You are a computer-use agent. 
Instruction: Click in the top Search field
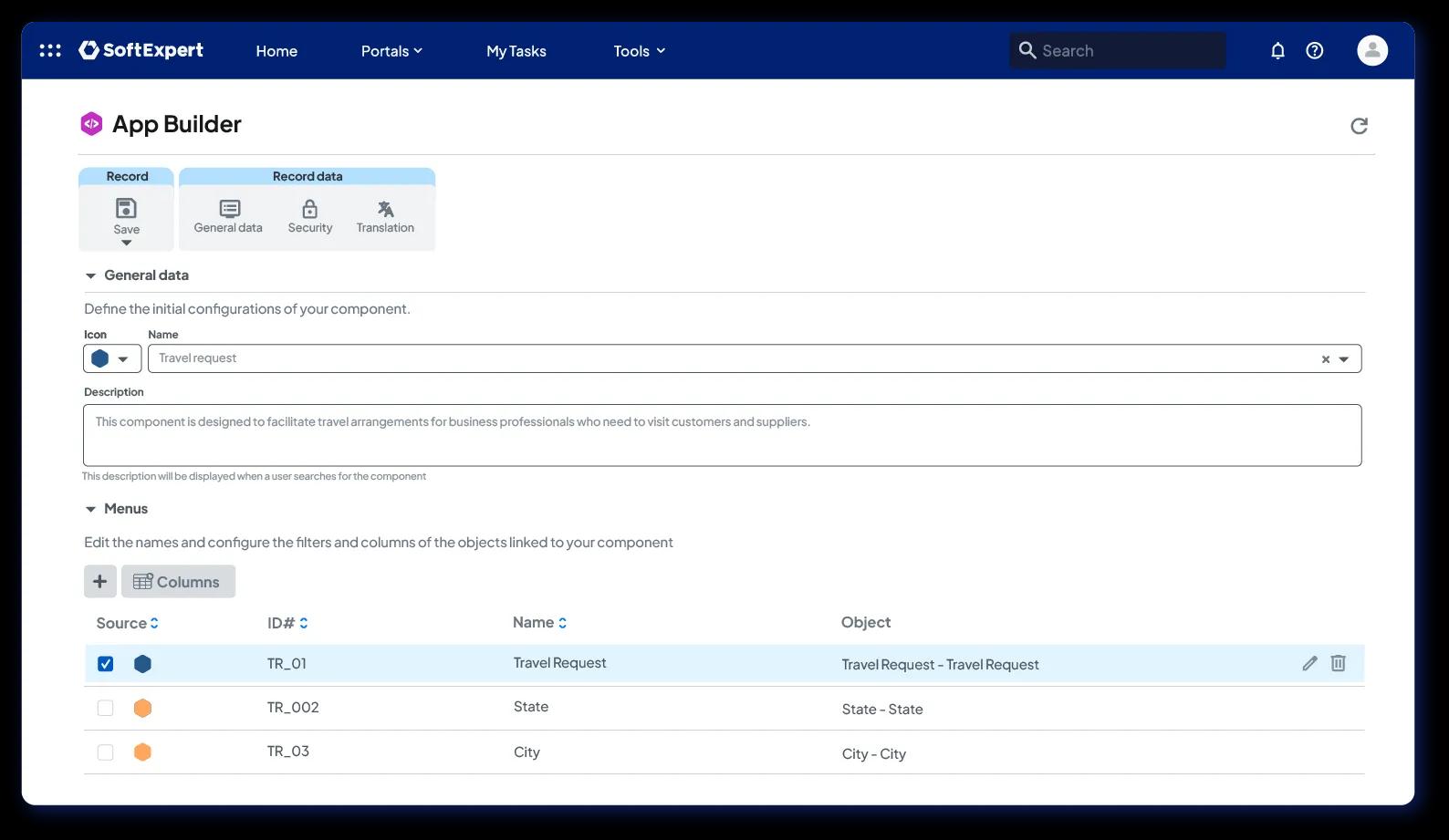tap(1118, 50)
